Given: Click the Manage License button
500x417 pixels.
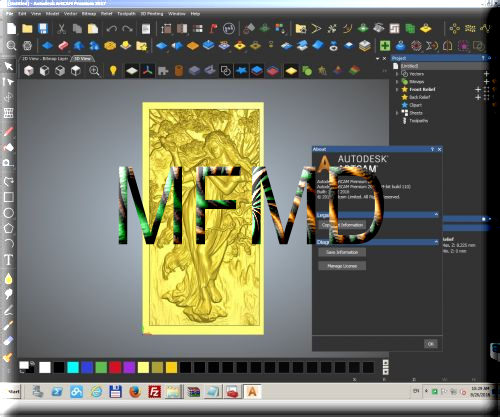Looking at the screenshot, I should 342,266.
